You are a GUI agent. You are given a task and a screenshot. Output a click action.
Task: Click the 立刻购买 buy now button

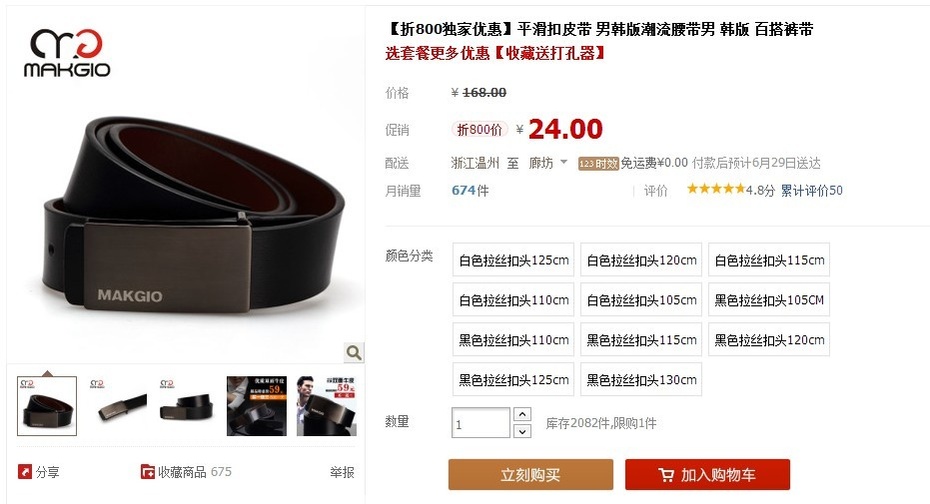[x=531, y=474]
